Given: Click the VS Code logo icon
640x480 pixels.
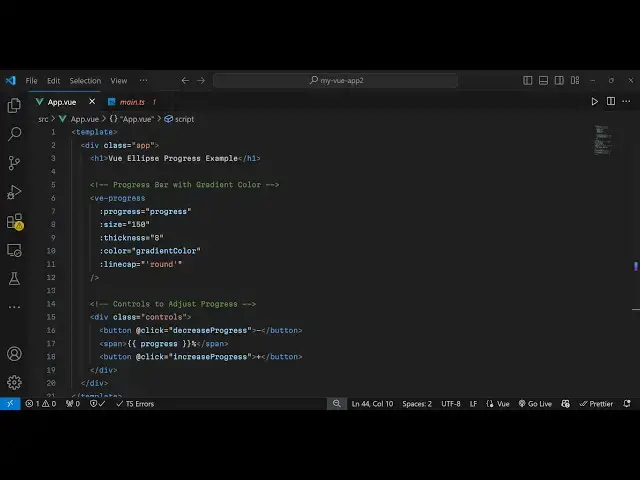Looking at the screenshot, I should click(11, 80).
